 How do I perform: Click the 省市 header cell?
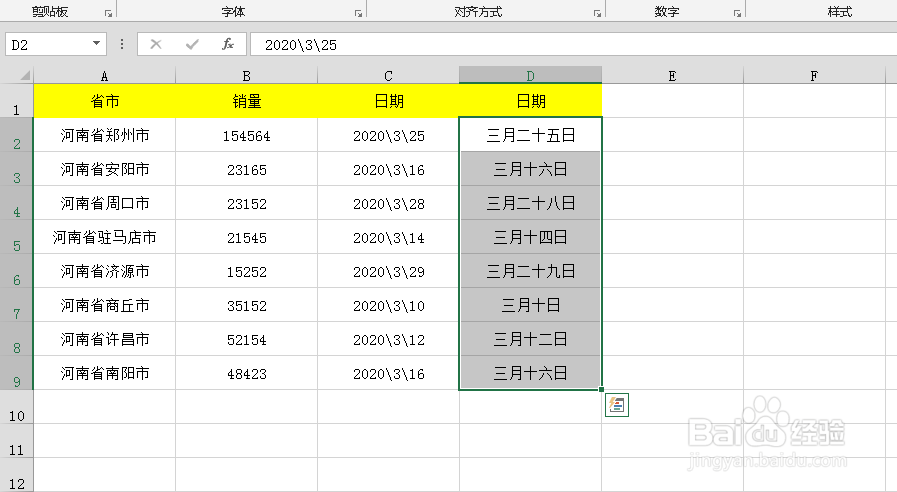click(104, 101)
